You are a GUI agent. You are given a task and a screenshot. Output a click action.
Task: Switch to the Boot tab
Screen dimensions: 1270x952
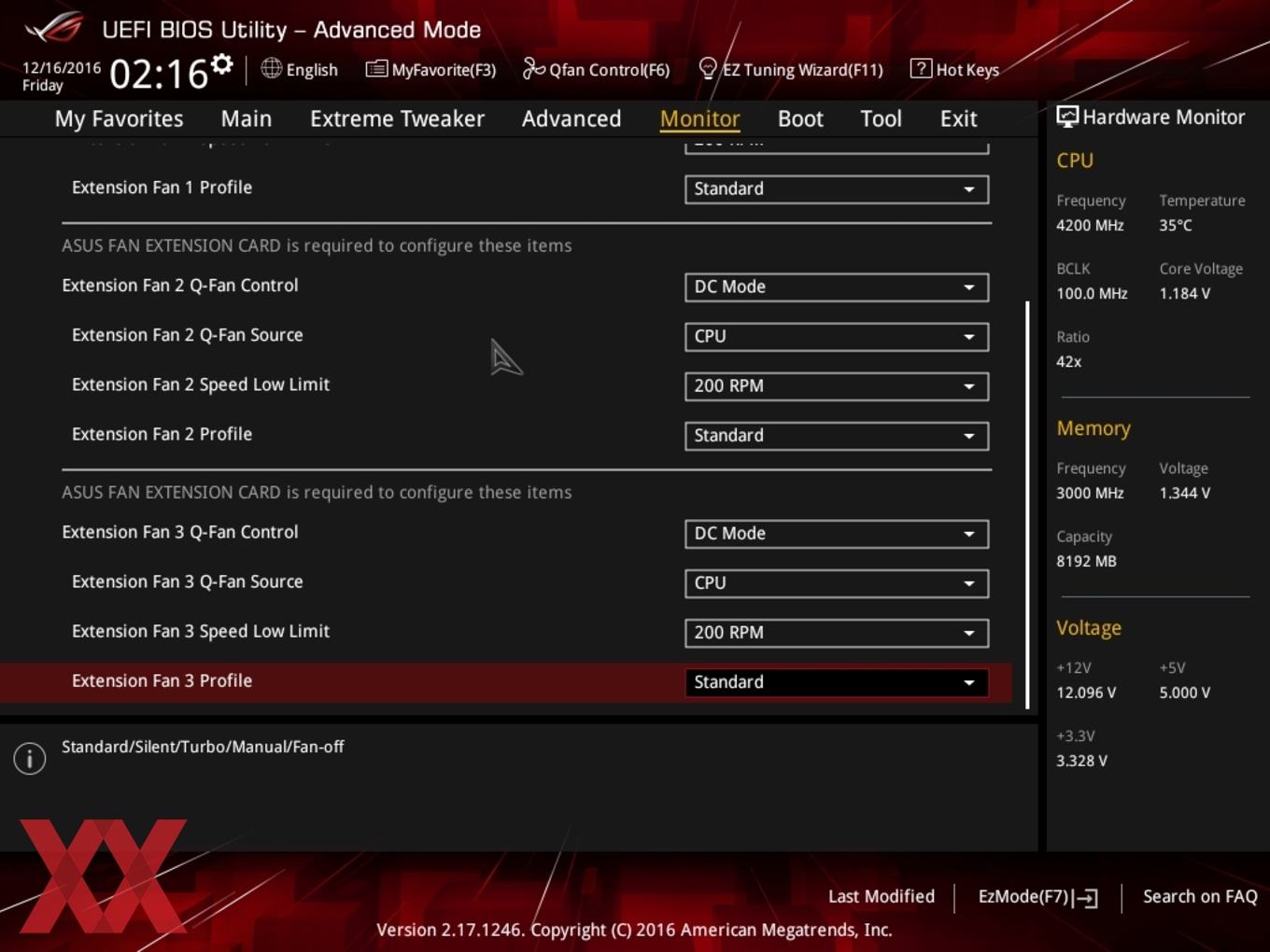tap(800, 119)
